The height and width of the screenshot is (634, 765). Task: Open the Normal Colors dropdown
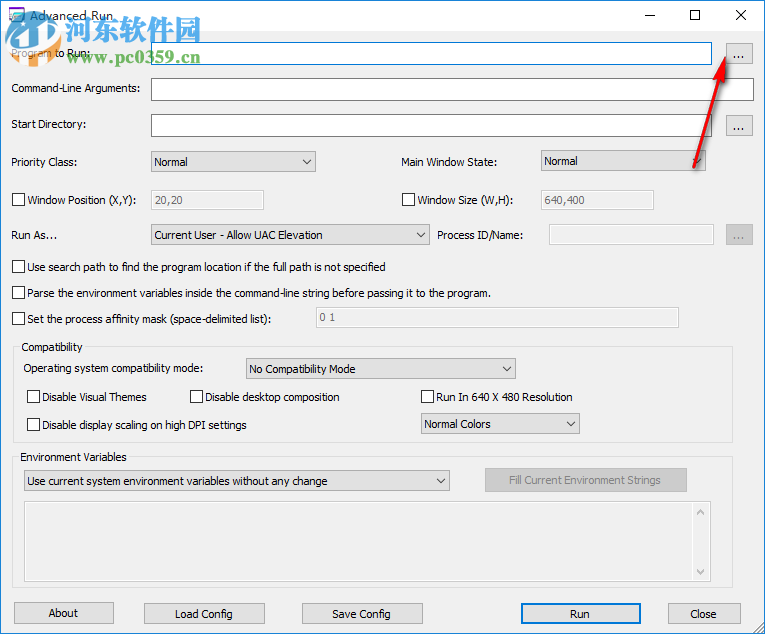[x=500, y=424]
